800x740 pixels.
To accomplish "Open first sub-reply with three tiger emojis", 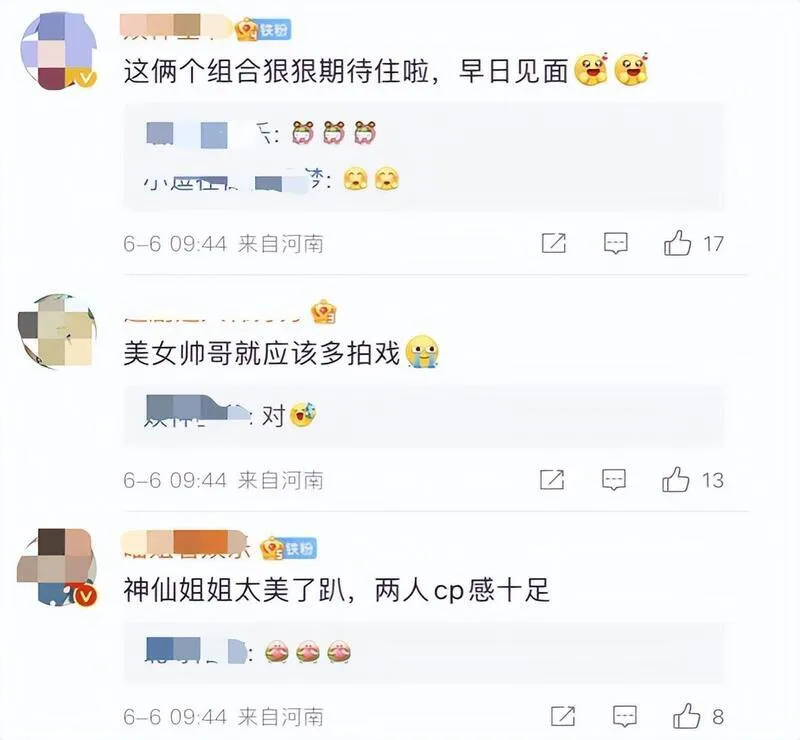I will (x=261, y=134).
